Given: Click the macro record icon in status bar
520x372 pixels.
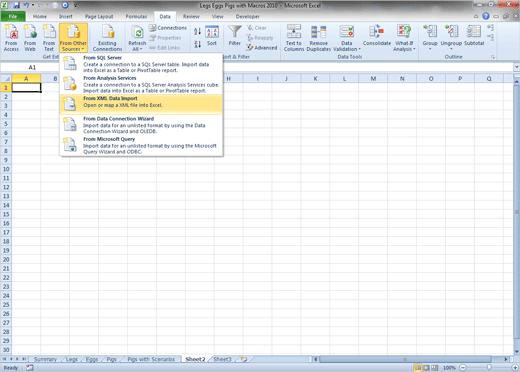Looking at the screenshot, I should tap(30, 368).
